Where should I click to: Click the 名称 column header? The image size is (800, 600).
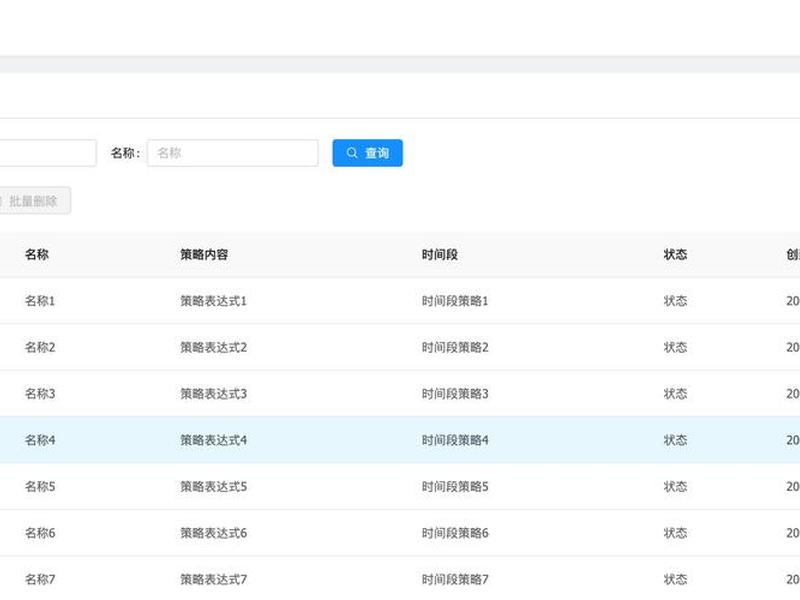pos(37,254)
